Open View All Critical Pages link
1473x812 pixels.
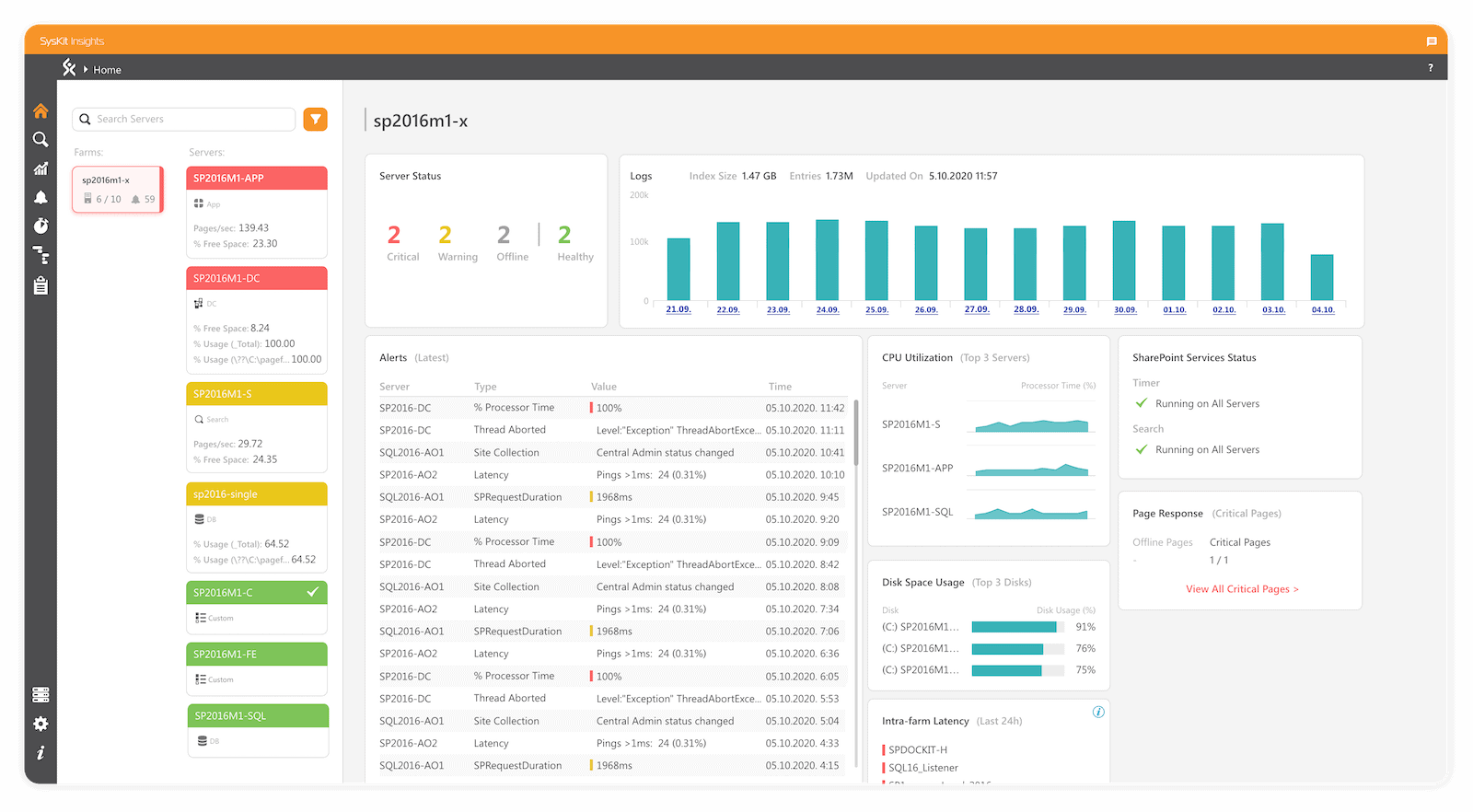(1242, 589)
